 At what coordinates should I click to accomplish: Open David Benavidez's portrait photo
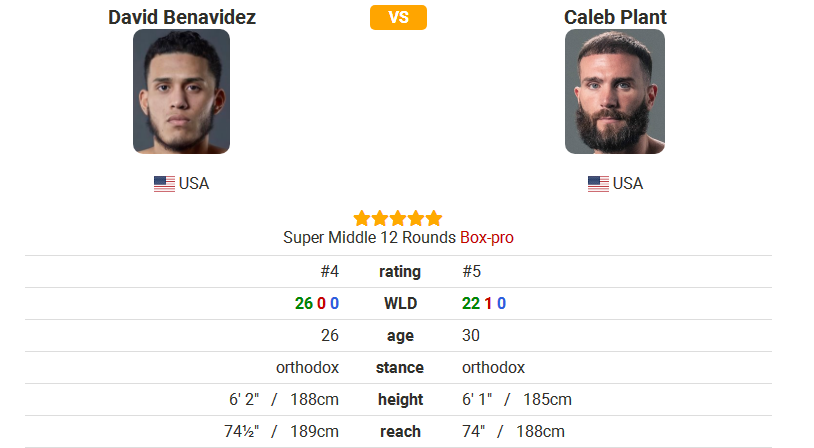(x=181, y=91)
